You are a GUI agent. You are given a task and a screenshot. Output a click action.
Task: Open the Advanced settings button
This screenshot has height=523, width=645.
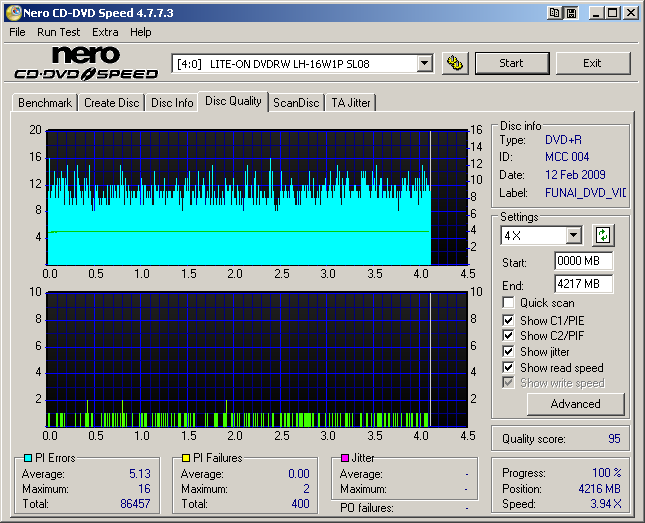(575, 404)
